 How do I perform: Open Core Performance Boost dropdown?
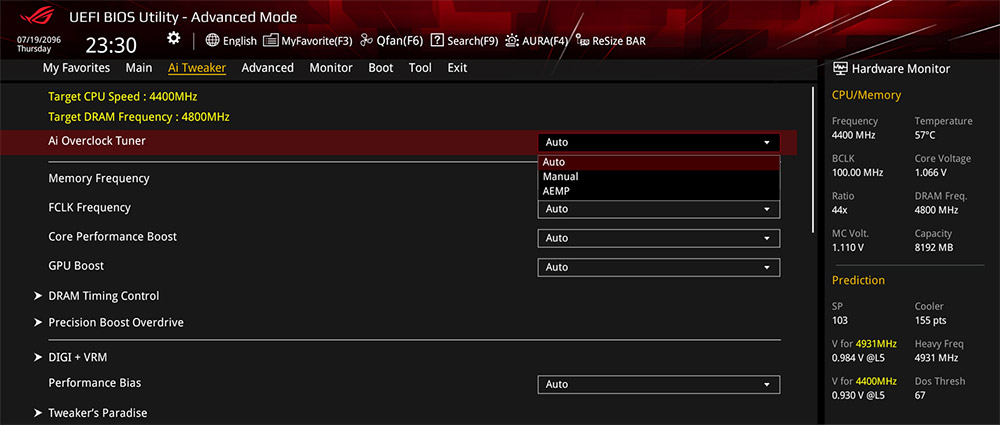pos(658,238)
